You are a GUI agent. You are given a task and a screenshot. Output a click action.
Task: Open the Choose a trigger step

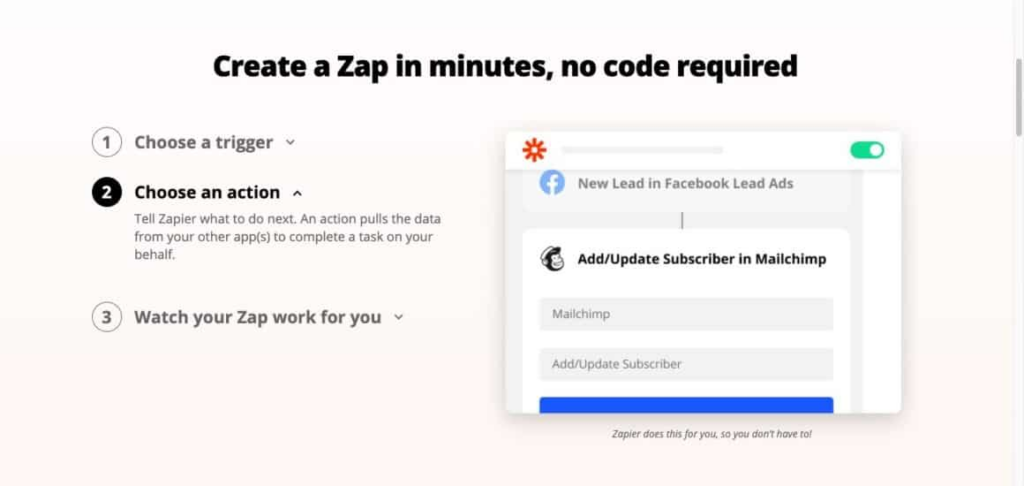204,142
